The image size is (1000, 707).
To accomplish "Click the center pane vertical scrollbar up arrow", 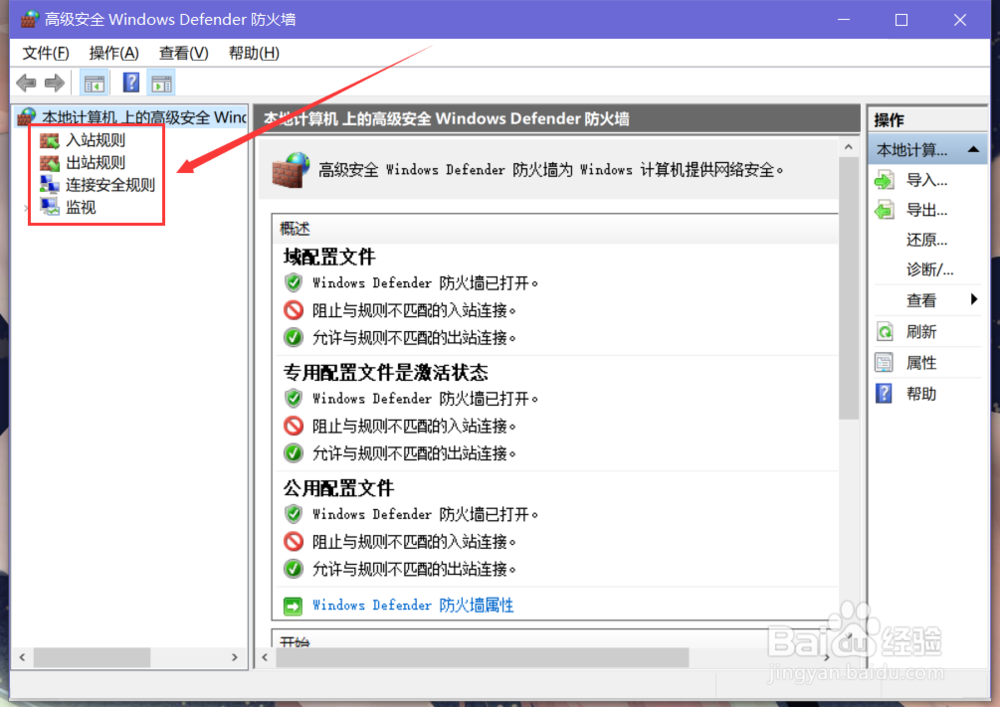I will [x=848, y=147].
